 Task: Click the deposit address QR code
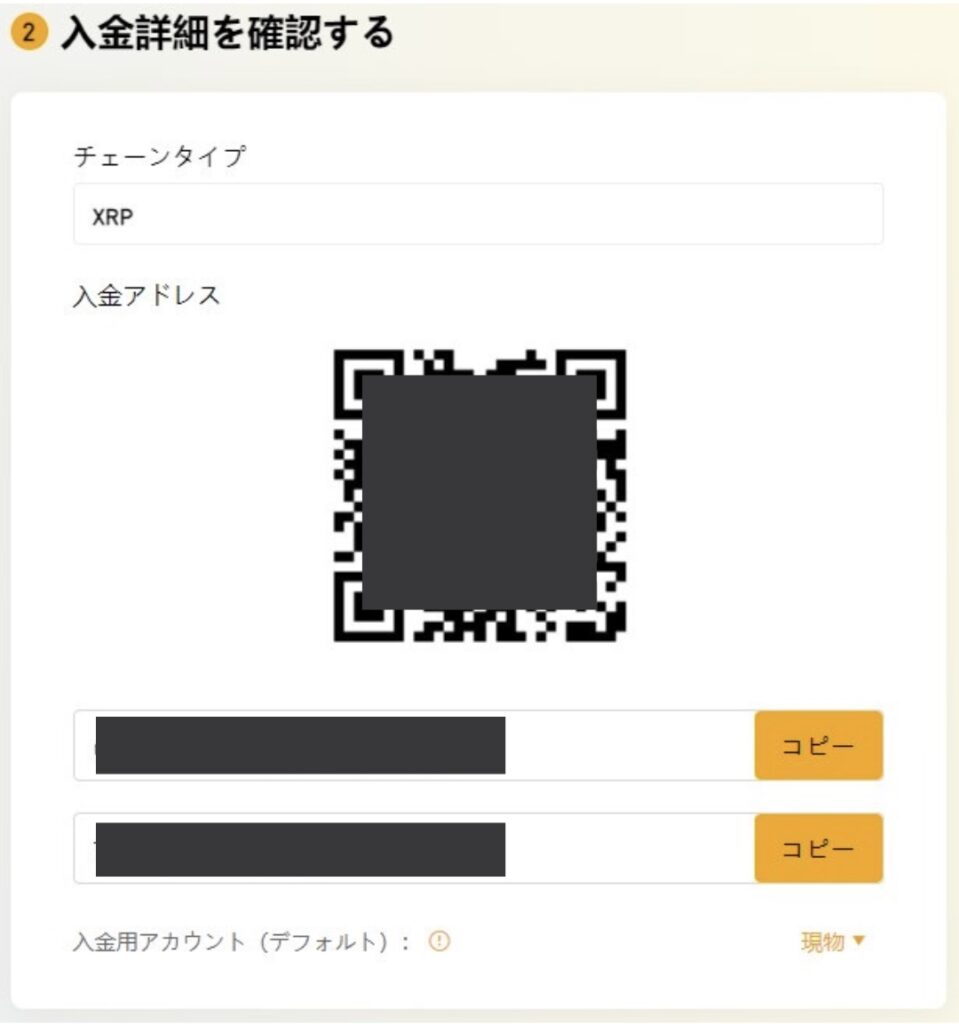480,496
